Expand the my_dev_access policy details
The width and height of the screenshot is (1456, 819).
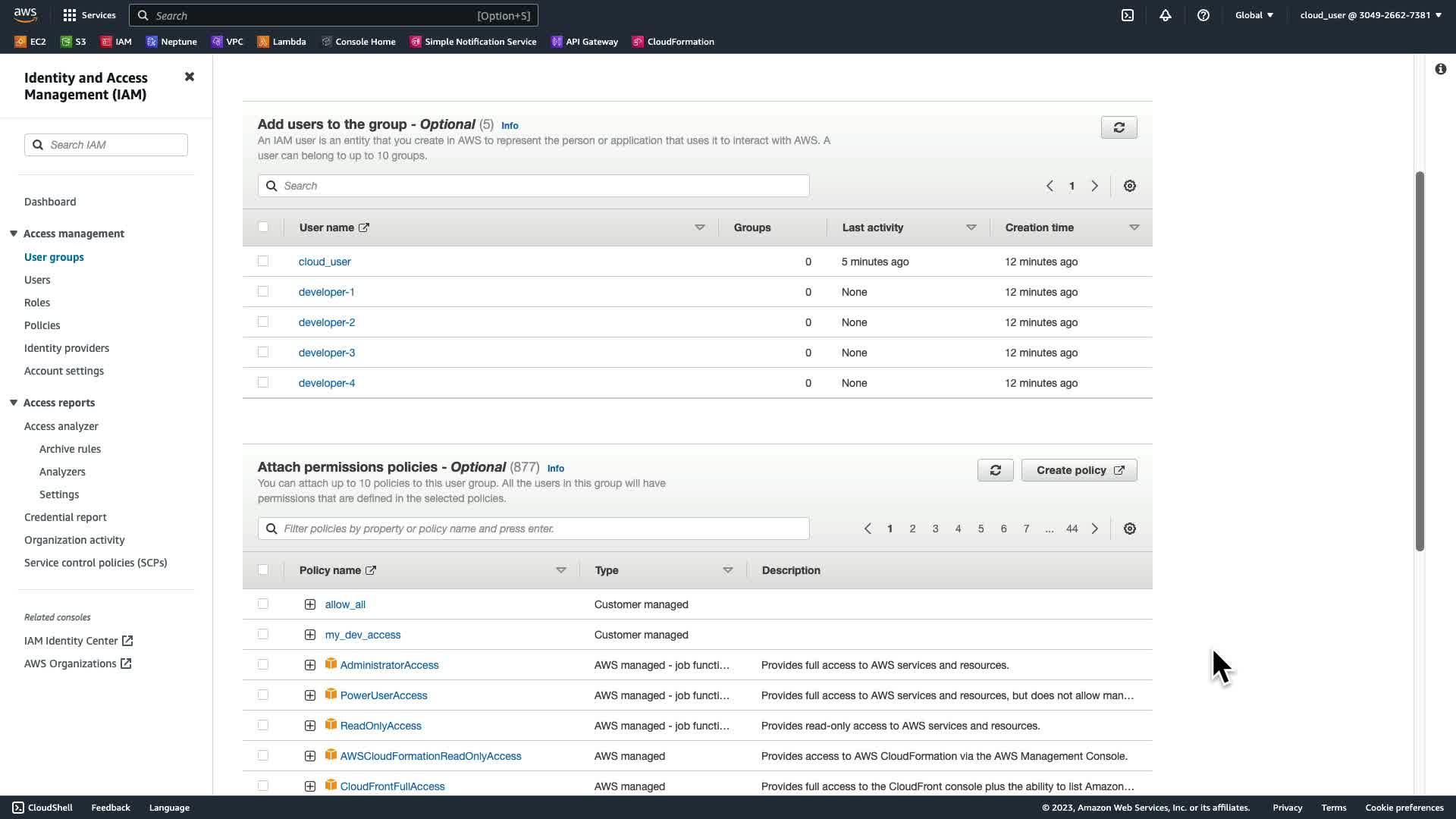tap(310, 635)
